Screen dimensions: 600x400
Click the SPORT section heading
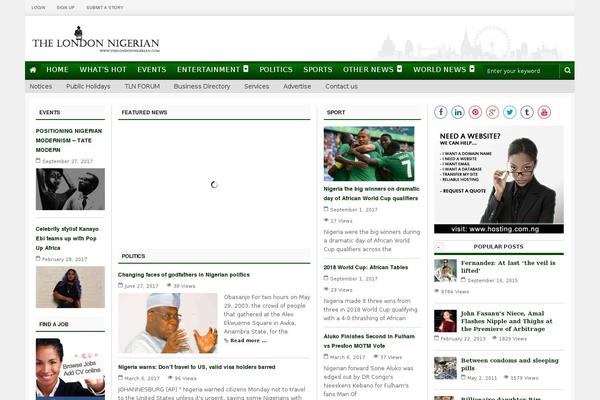point(336,113)
